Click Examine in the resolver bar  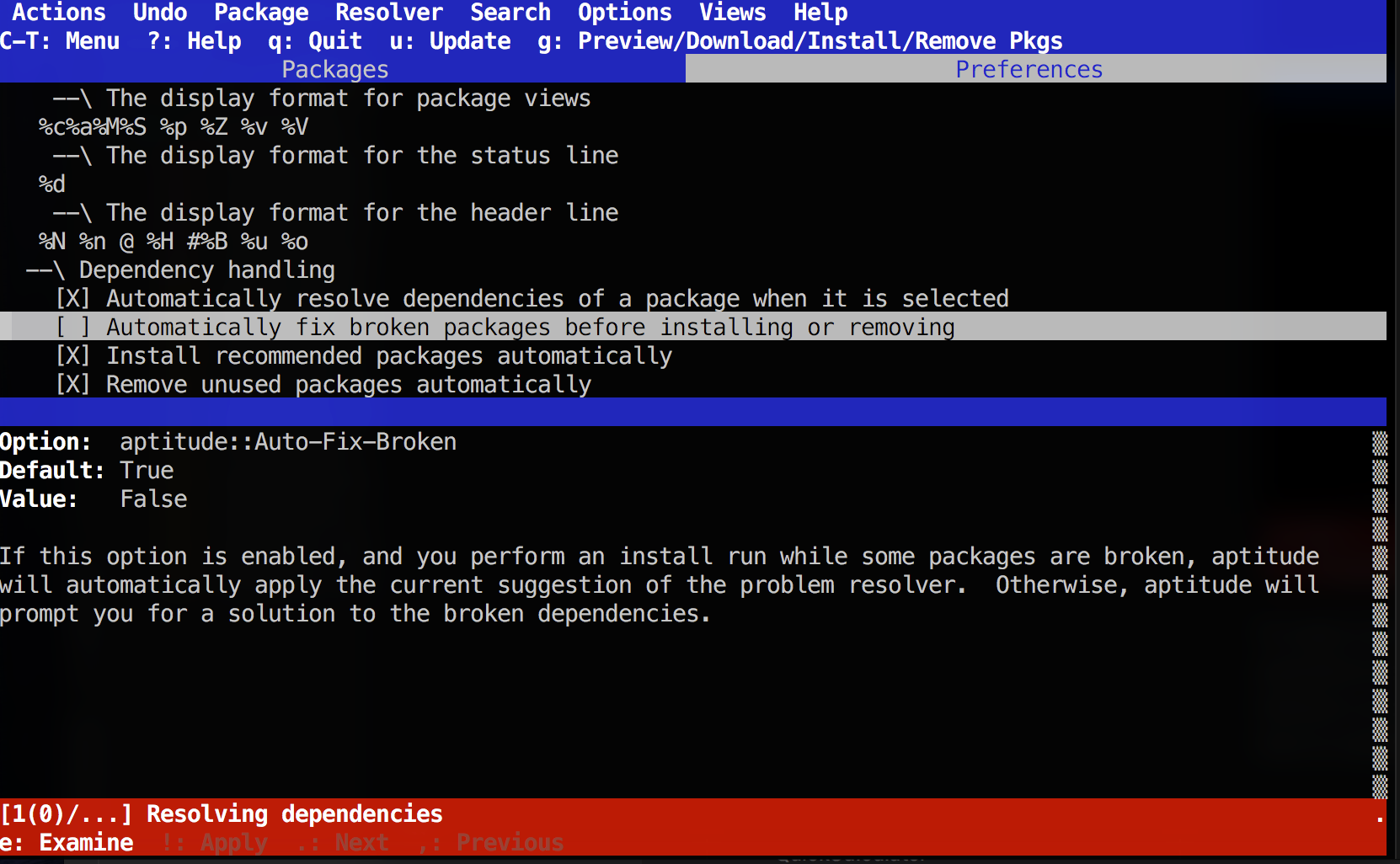(67, 843)
